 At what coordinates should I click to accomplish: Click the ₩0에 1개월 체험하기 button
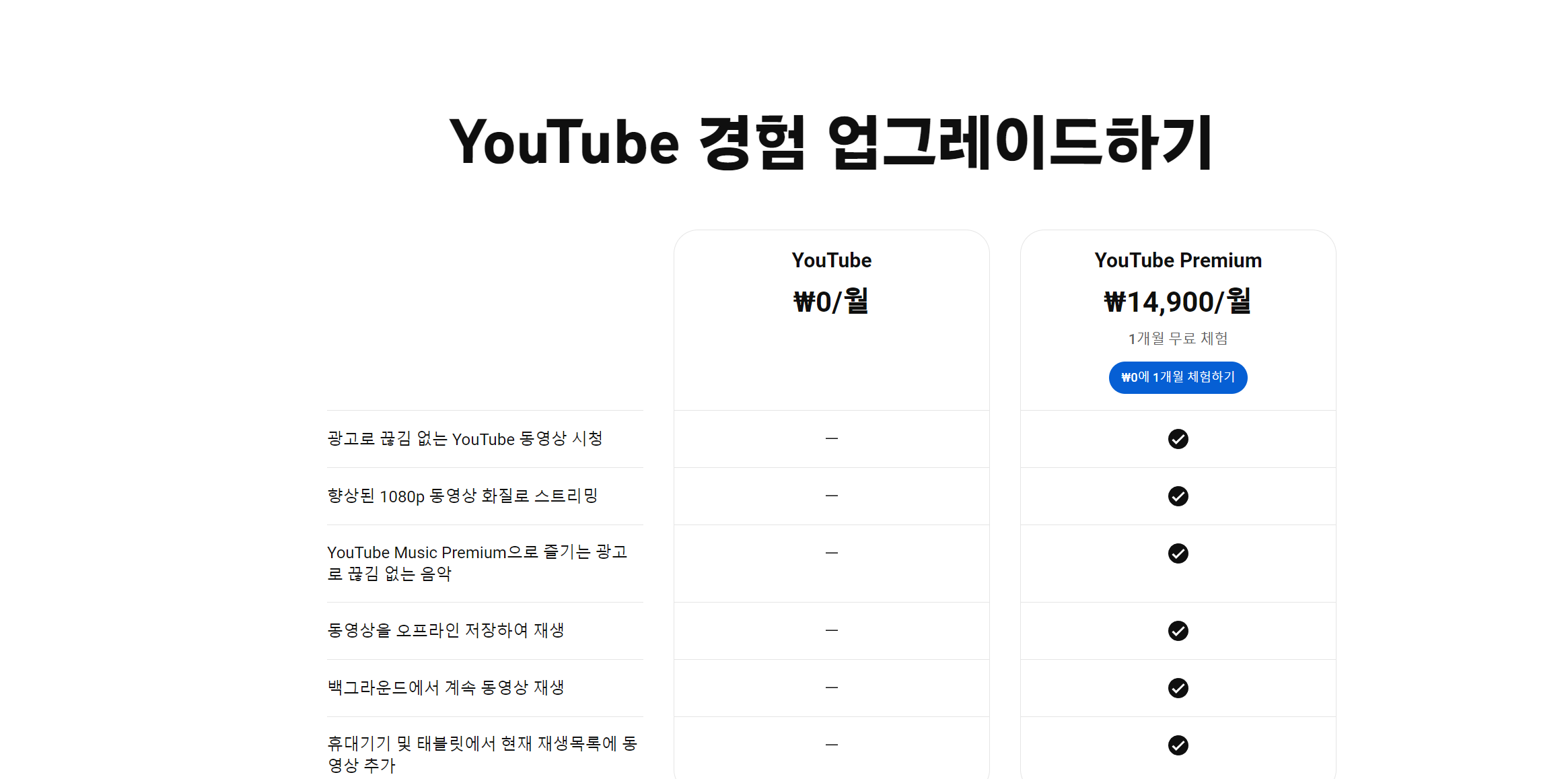tap(1178, 377)
